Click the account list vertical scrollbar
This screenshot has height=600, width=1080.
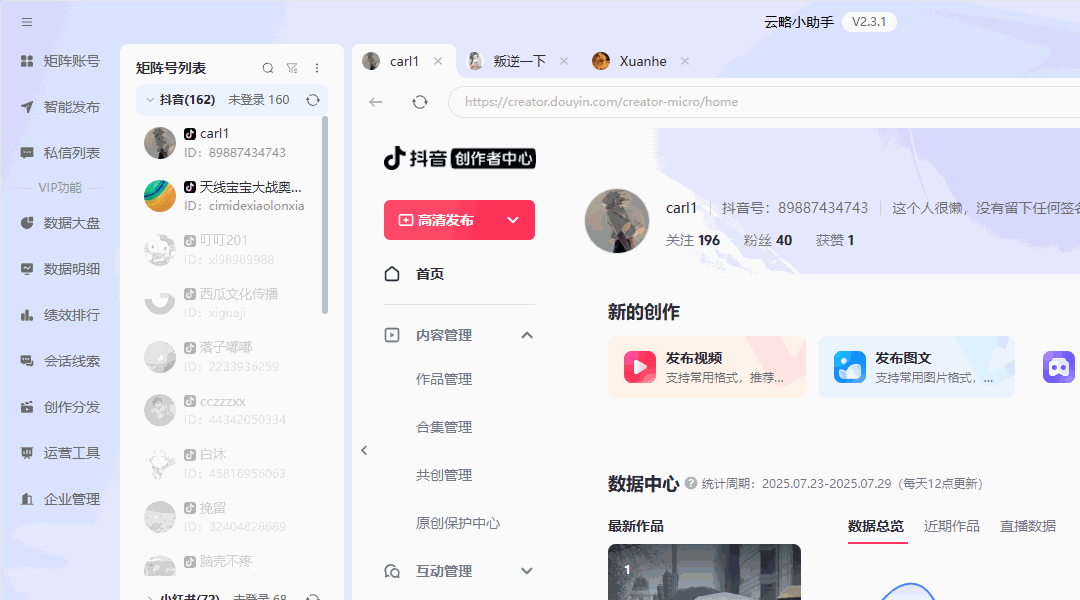325,215
